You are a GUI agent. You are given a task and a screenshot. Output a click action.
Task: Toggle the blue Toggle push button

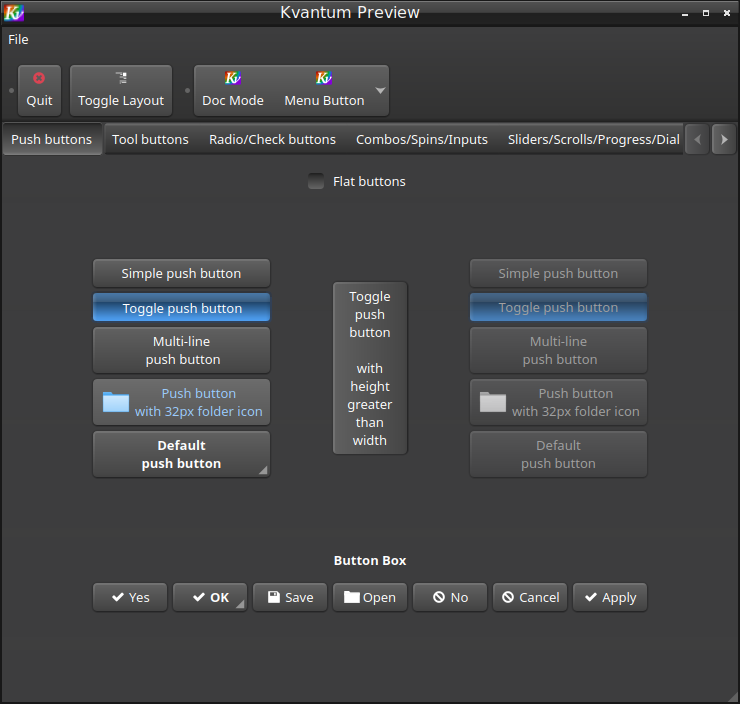181,308
